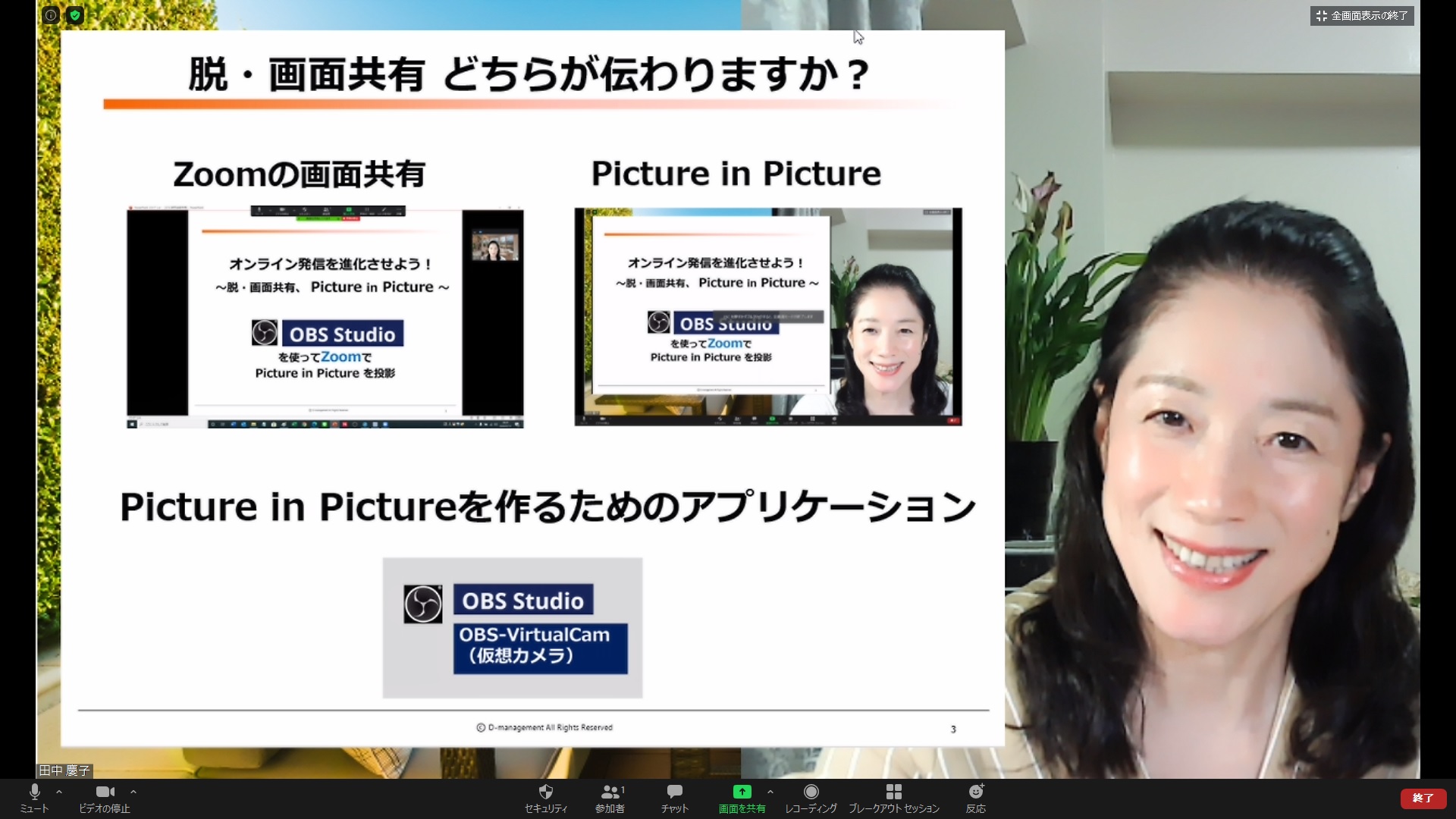
Task: Exit fullscreen via 全画面表示の終了
Action: pos(1362,16)
